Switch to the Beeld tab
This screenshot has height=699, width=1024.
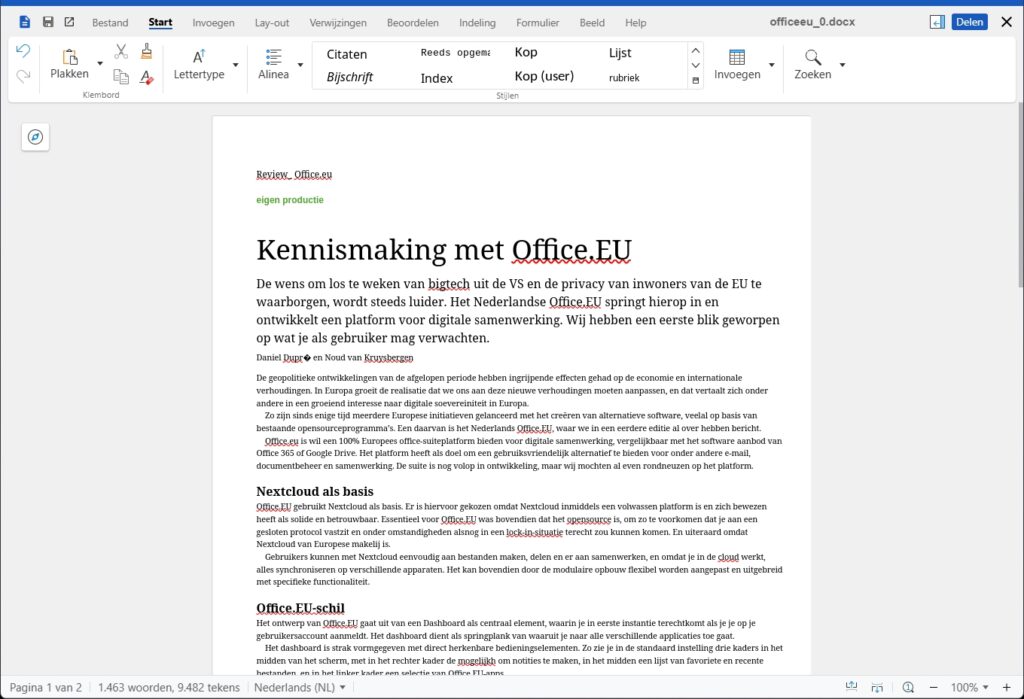click(x=592, y=23)
